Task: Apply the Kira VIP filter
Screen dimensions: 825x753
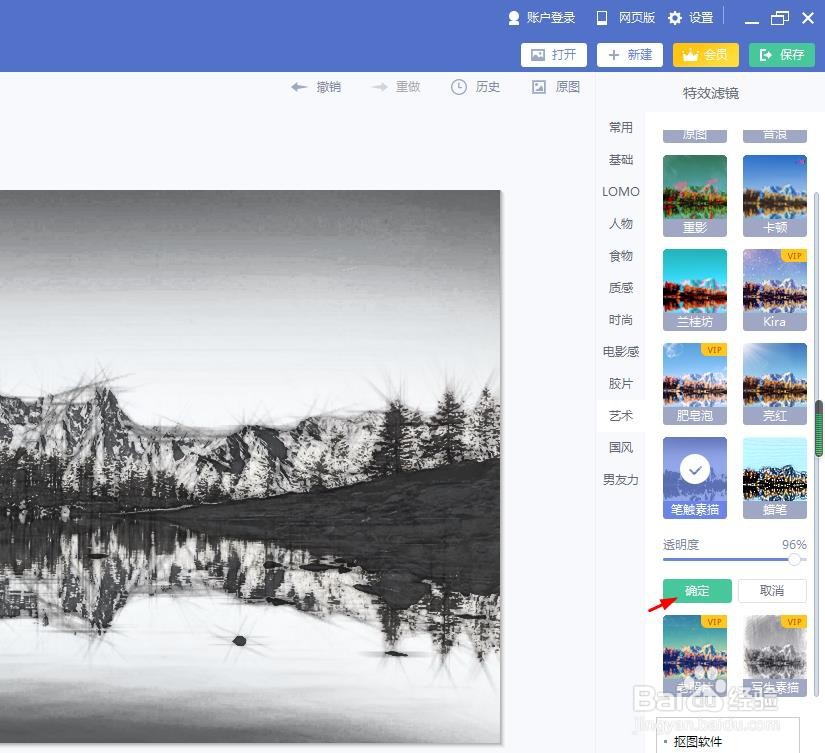Action: 774,289
